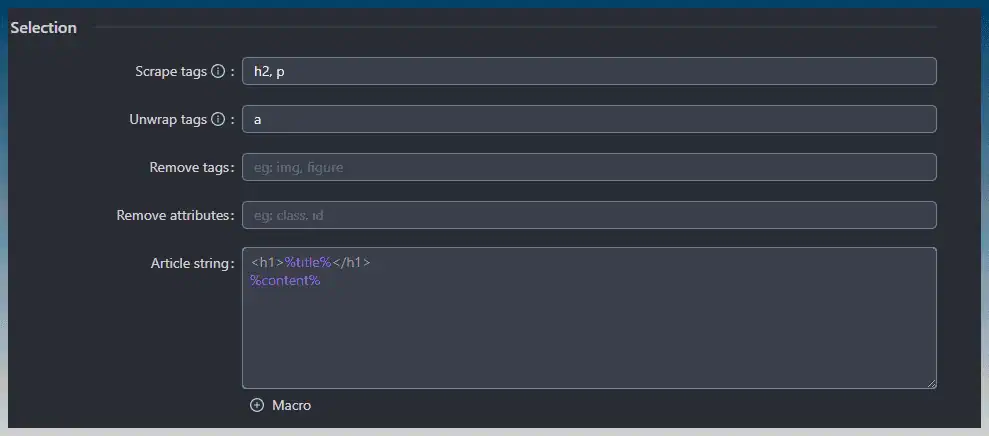
Task: Click the Scrape tags label text
Action: tap(171, 71)
